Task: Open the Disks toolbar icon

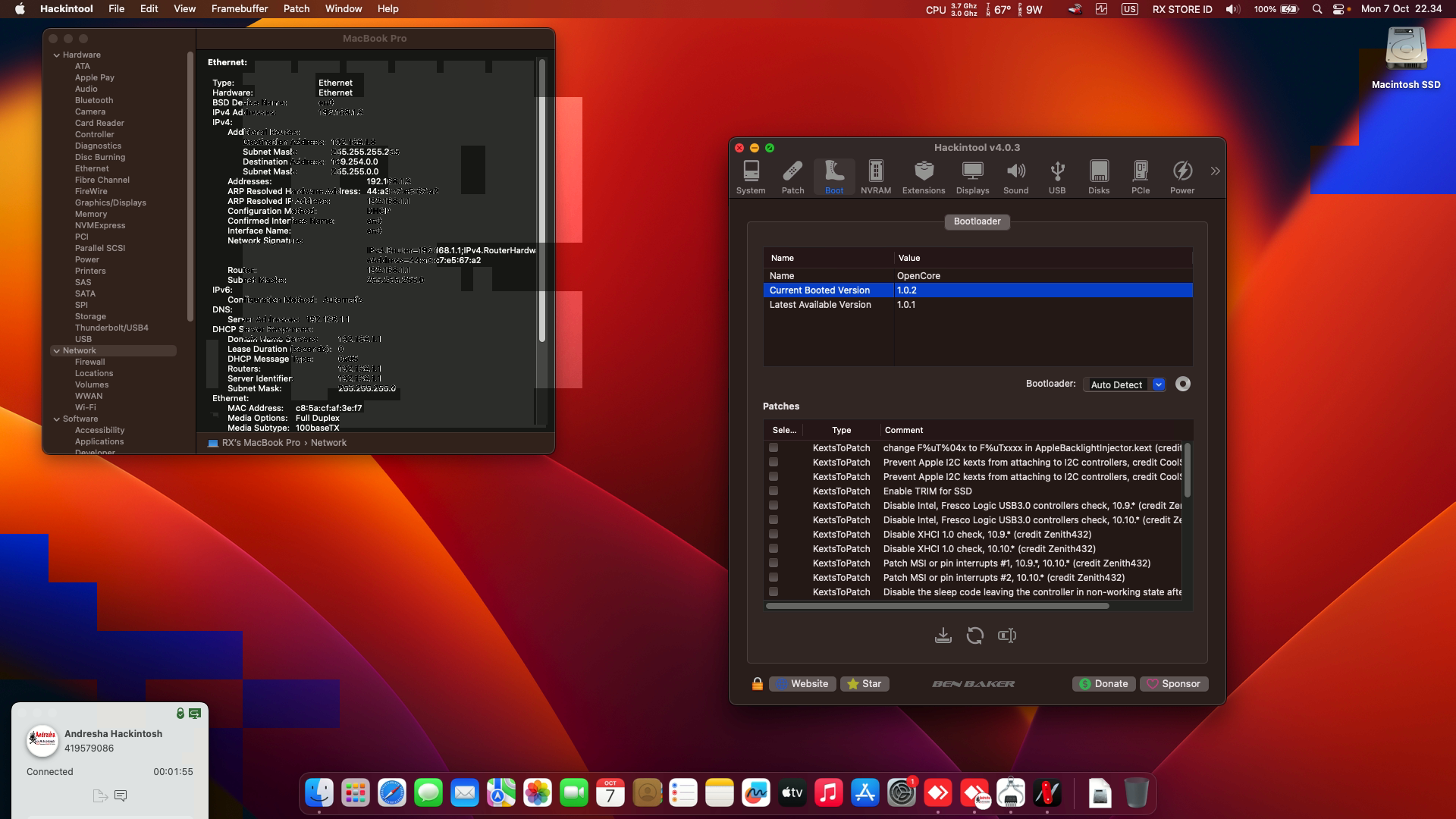Action: click(x=1099, y=177)
